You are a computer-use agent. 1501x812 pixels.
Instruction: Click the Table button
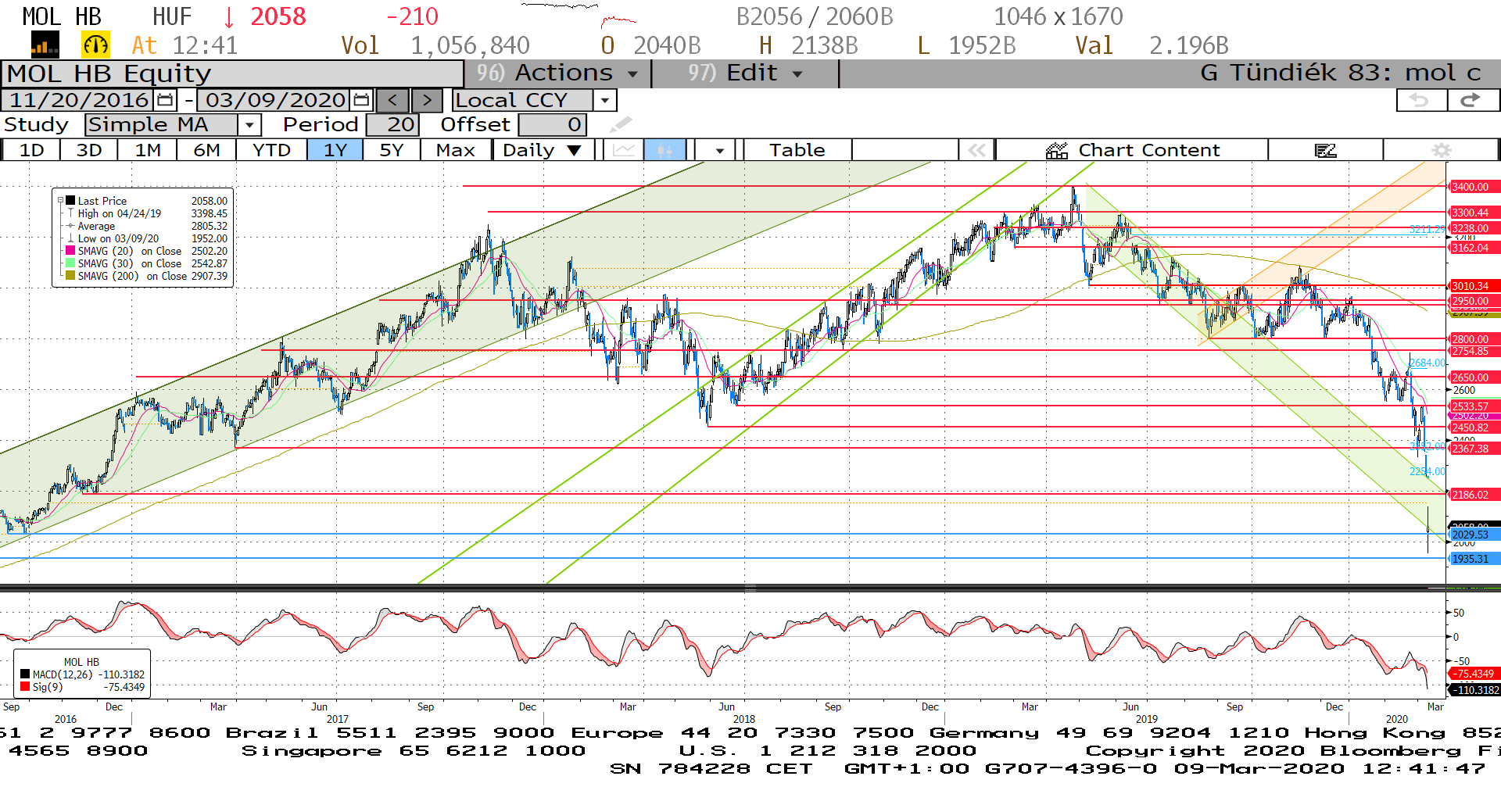(797, 150)
